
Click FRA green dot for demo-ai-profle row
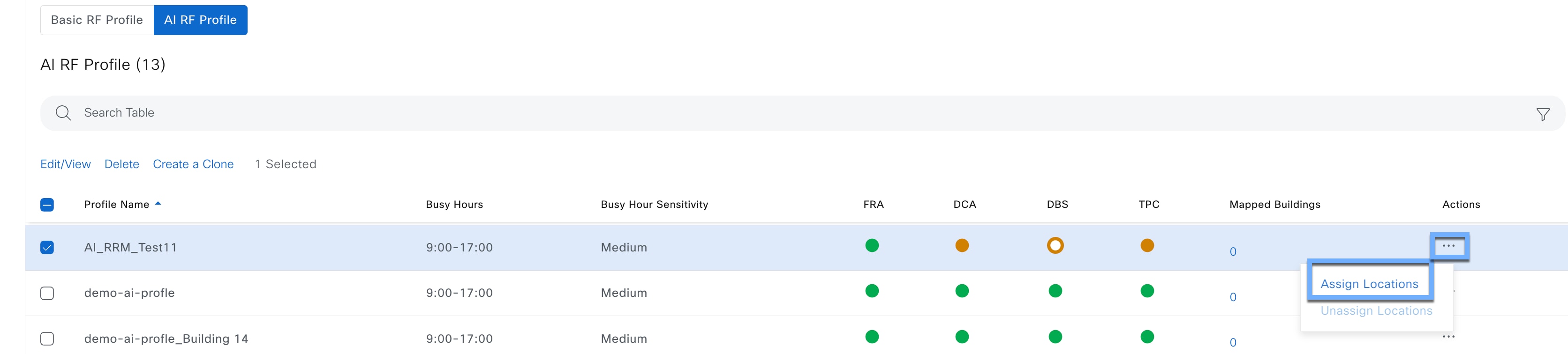[x=872, y=291]
